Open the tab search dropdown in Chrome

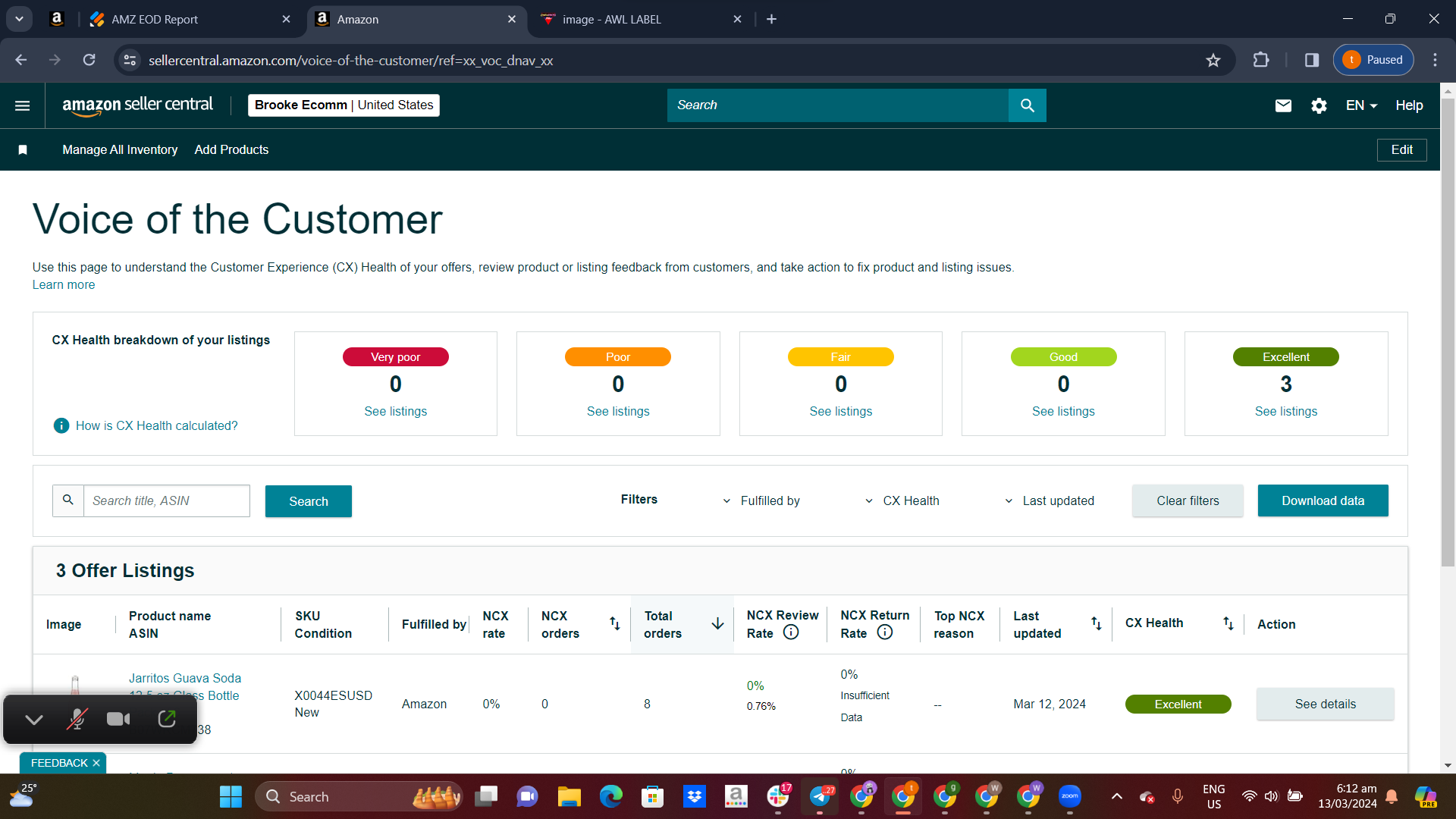[x=19, y=19]
